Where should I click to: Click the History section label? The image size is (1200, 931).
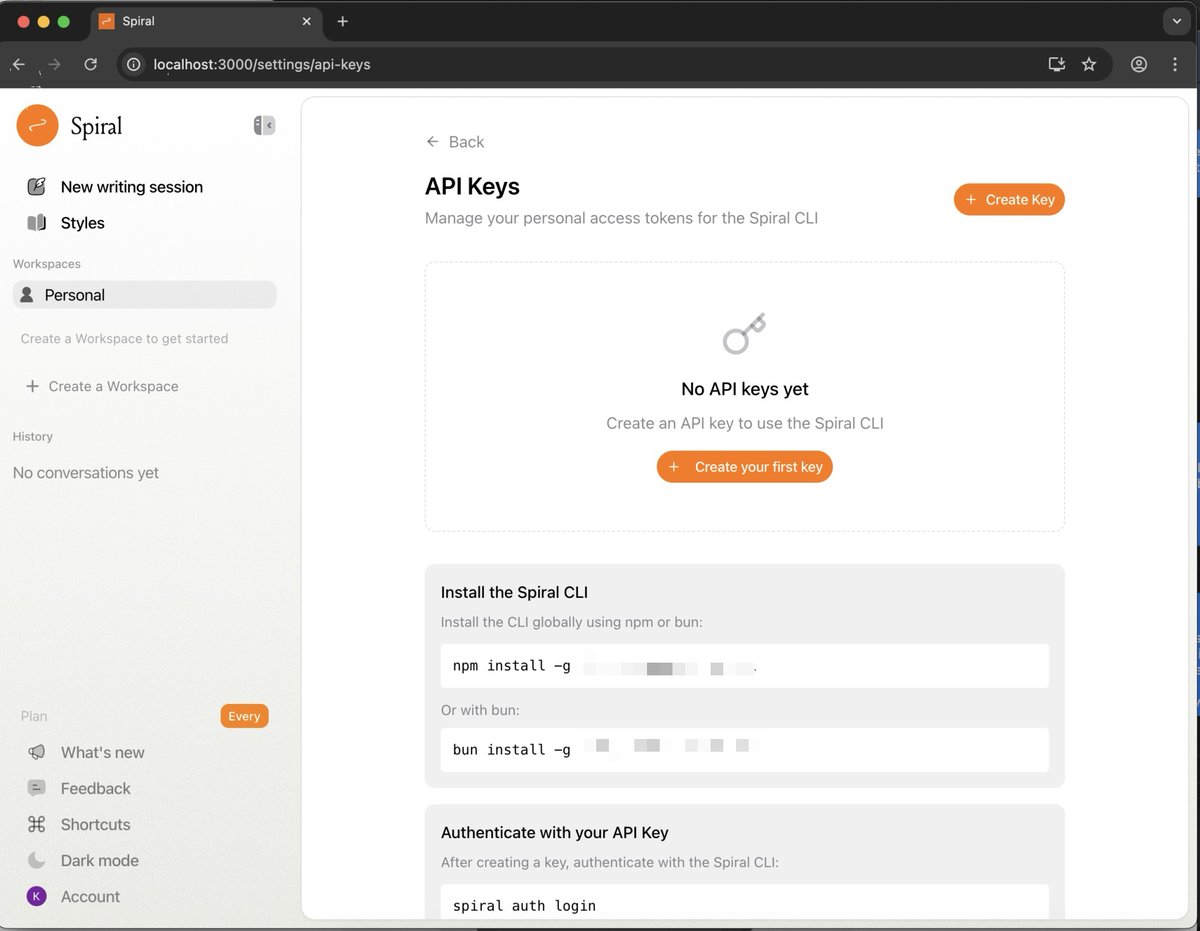pos(33,437)
